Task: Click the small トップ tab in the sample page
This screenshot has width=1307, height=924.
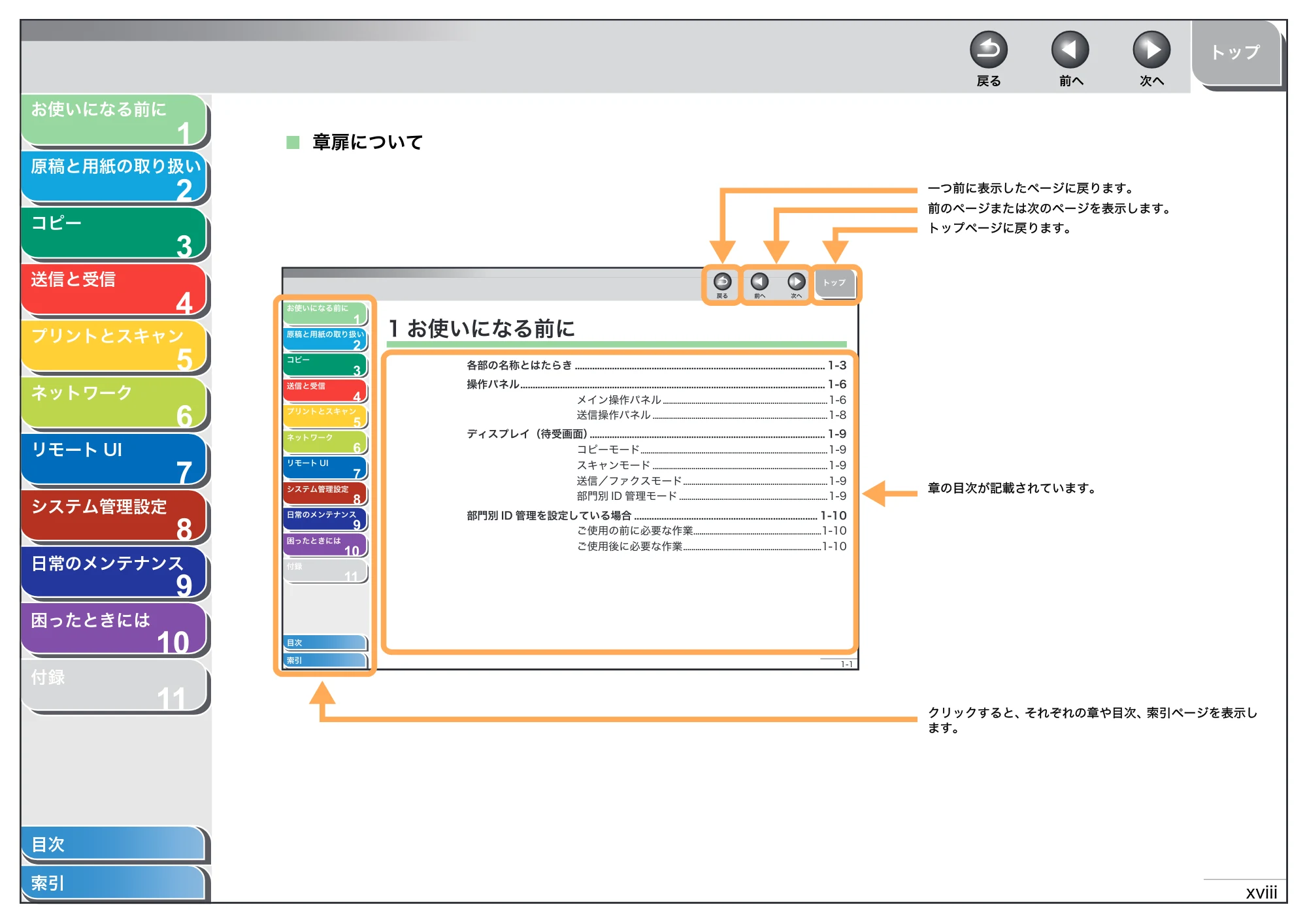Action: click(835, 283)
